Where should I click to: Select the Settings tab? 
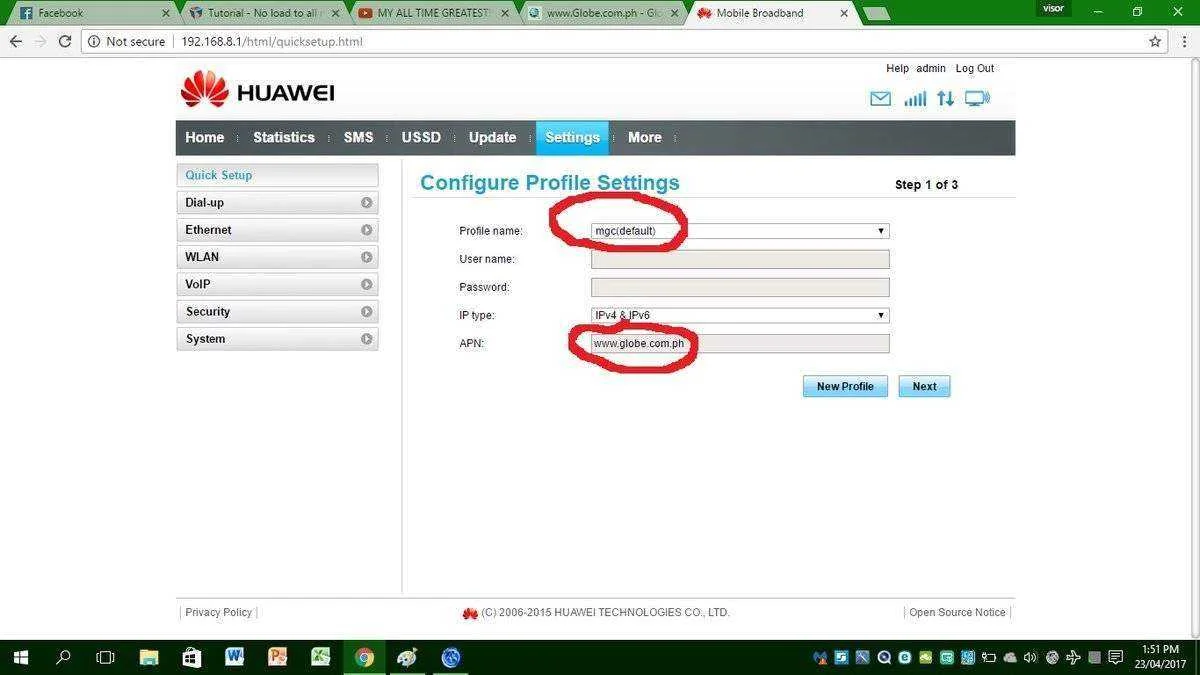[572, 138]
